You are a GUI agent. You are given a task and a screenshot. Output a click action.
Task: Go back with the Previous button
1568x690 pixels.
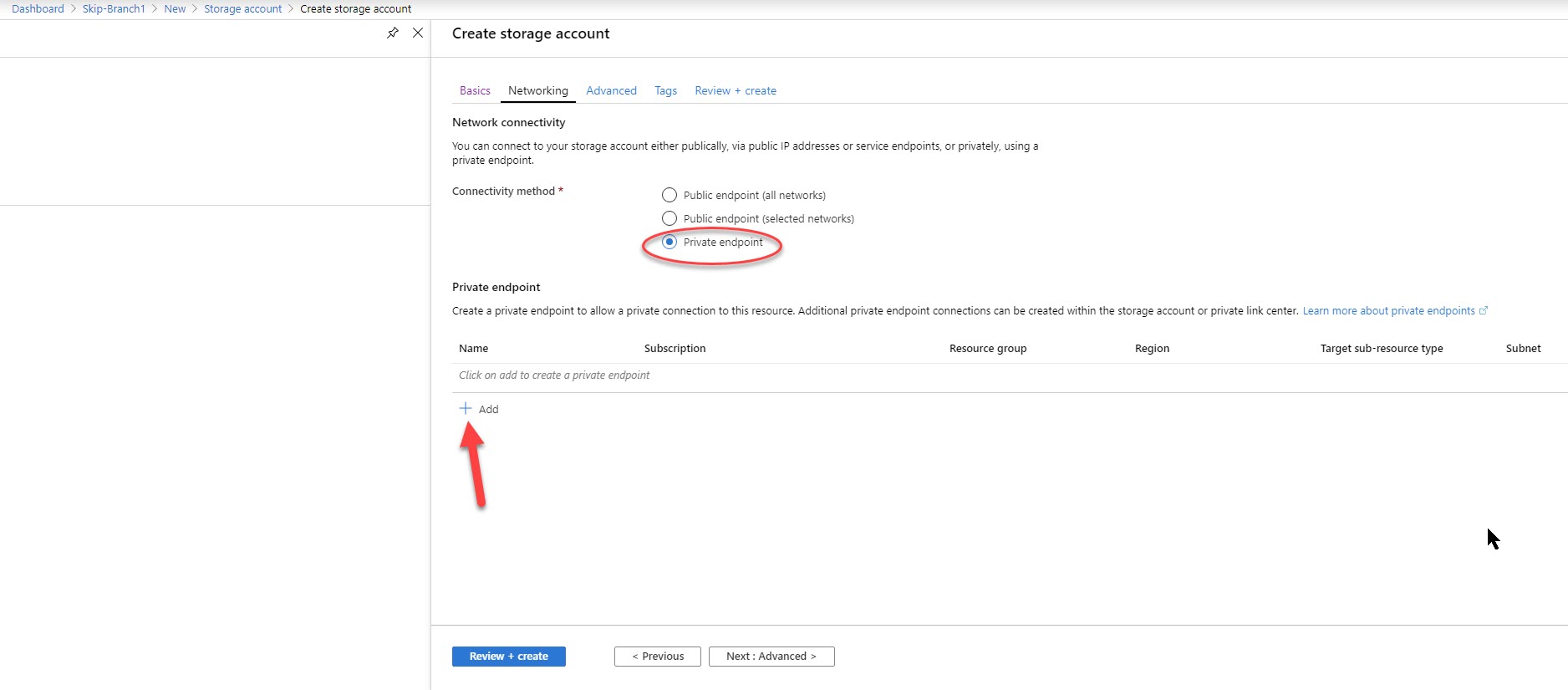pyautogui.click(x=658, y=657)
